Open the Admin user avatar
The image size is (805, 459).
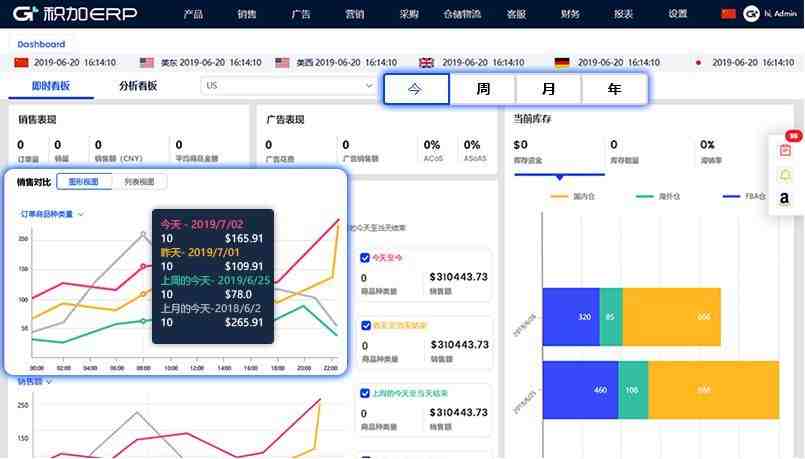(x=752, y=14)
